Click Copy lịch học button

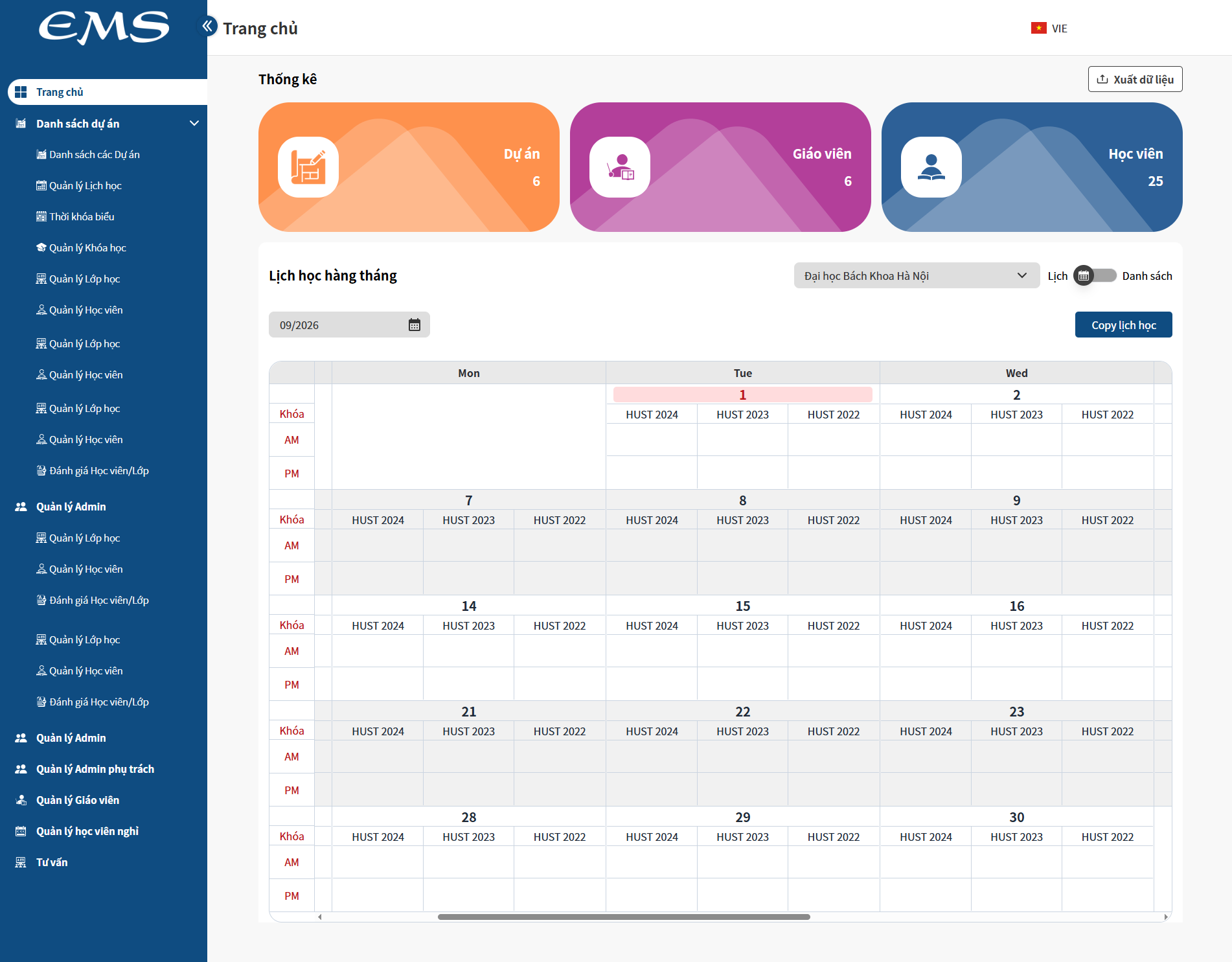click(x=1123, y=325)
